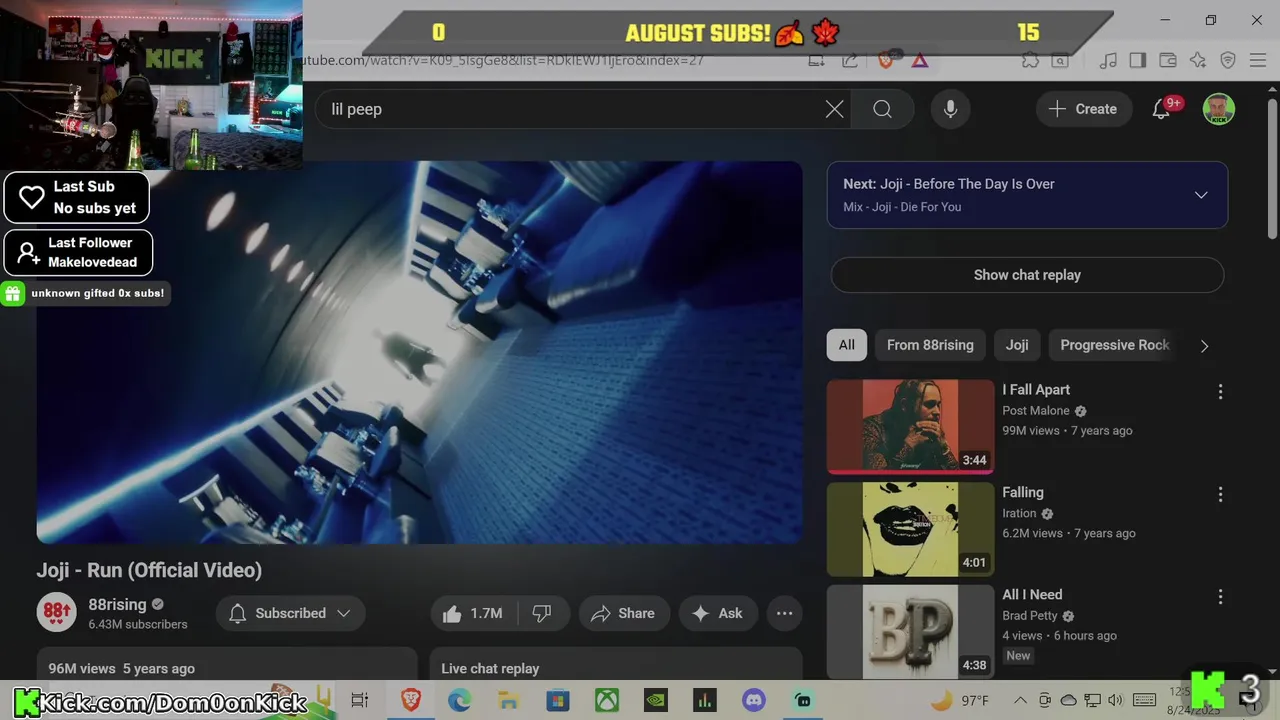
Task: Click the Post Malone channel name
Action: click(x=1036, y=411)
